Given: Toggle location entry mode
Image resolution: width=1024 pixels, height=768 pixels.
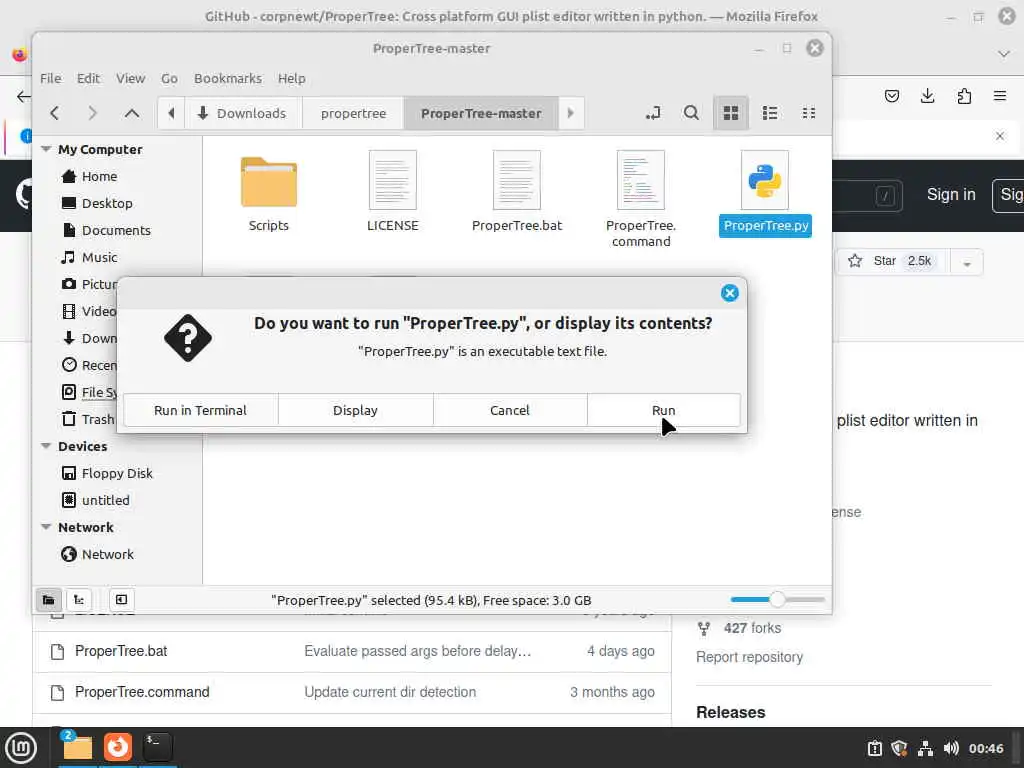Looking at the screenshot, I should [x=653, y=113].
